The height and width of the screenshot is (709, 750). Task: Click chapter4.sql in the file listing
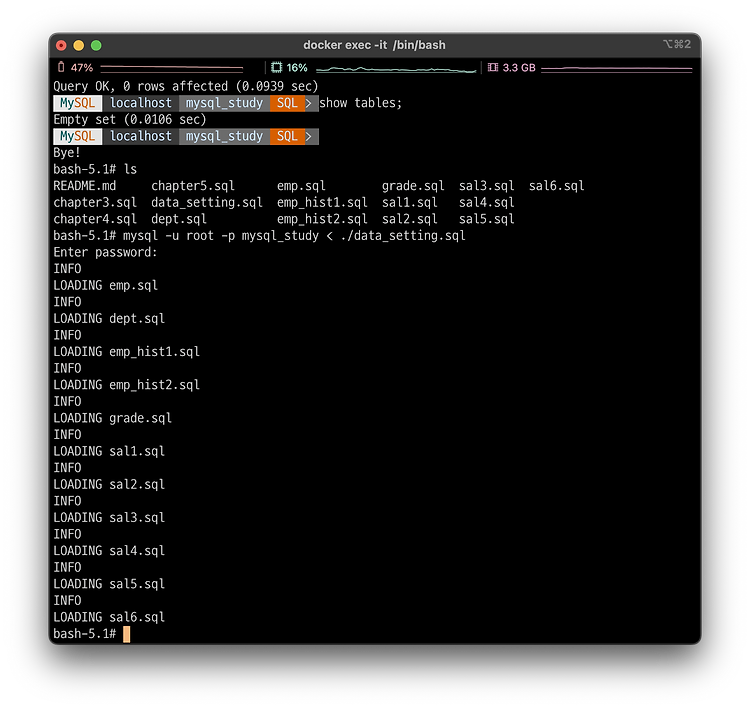tap(95, 219)
